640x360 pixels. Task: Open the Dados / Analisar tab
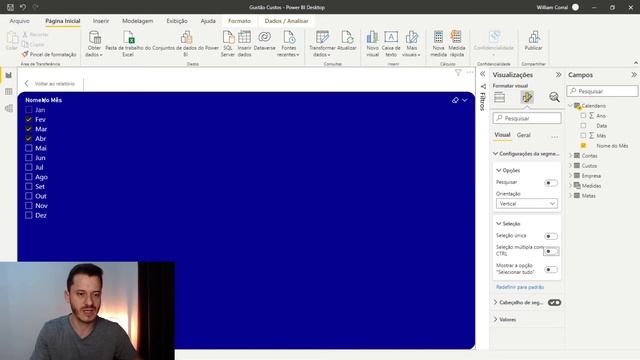point(286,21)
